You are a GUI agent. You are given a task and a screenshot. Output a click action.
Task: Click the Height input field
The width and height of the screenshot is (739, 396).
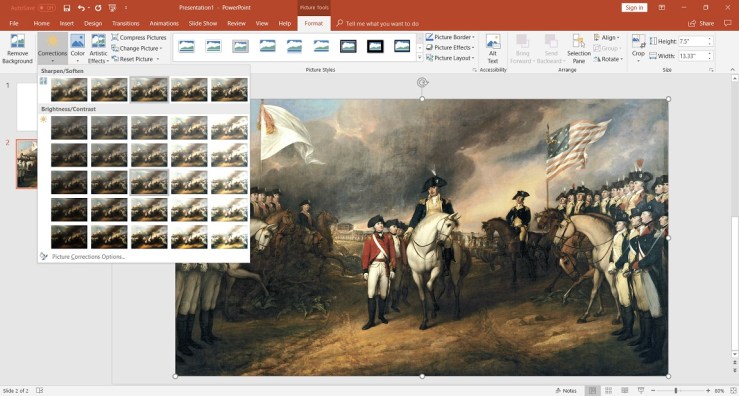click(692, 41)
